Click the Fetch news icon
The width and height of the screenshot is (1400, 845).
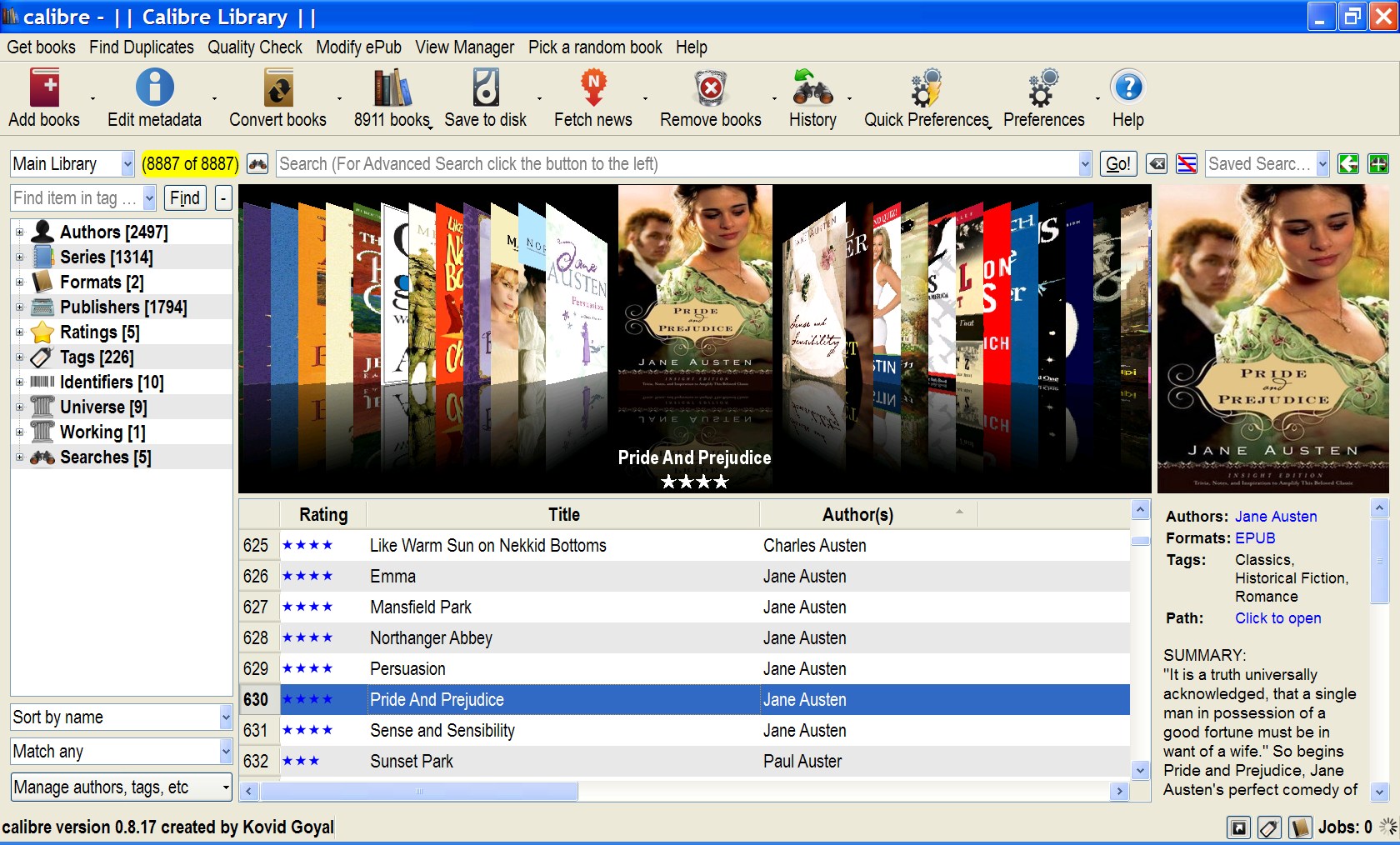[592, 88]
